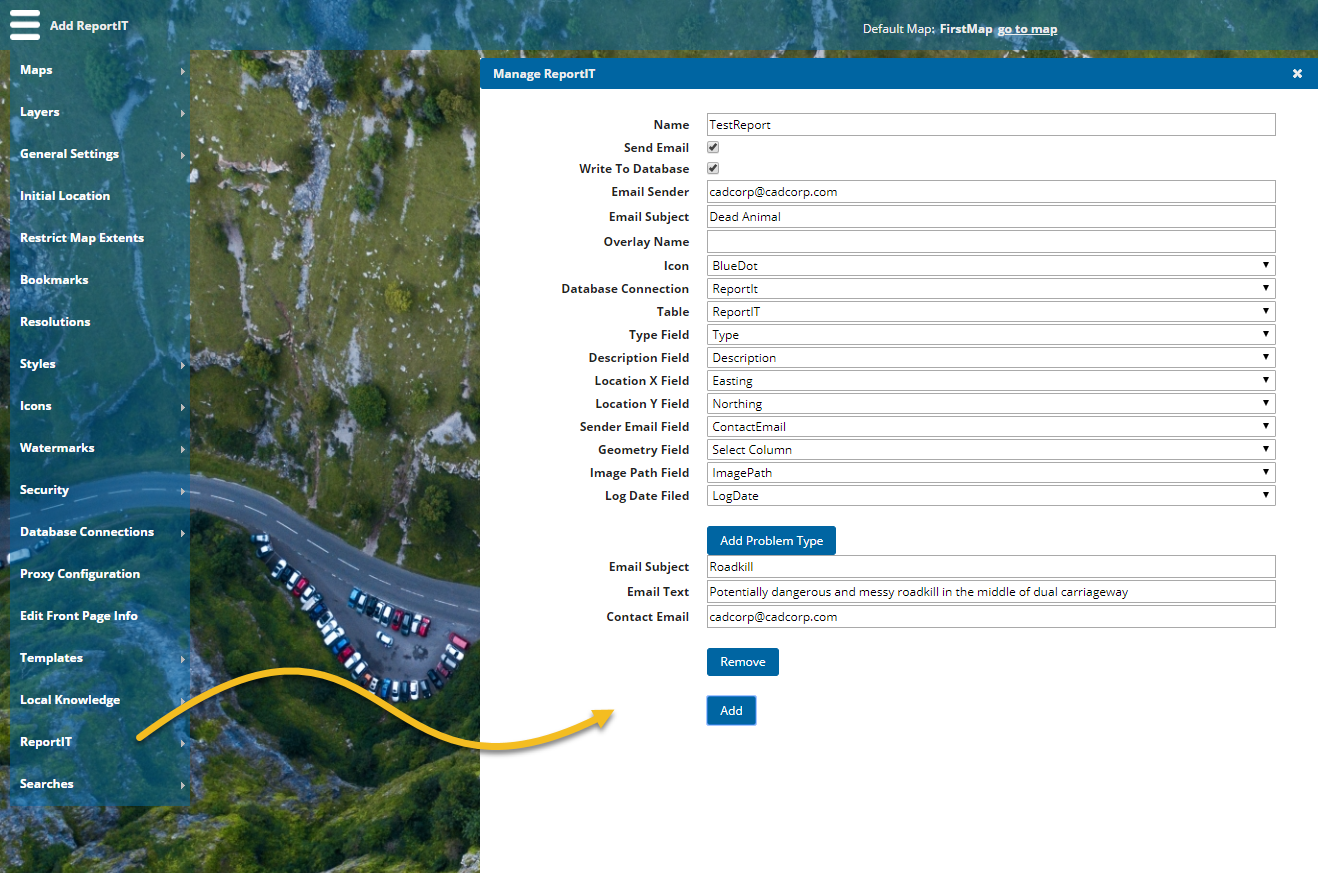Toggle the Send Email checkbox
The image size is (1318, 873).
pyautogui.click(x=713, y=147)
